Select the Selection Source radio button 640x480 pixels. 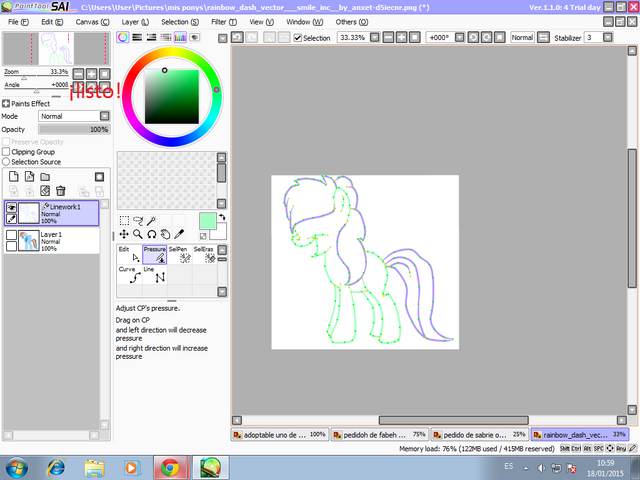click(x=6, y=162)
